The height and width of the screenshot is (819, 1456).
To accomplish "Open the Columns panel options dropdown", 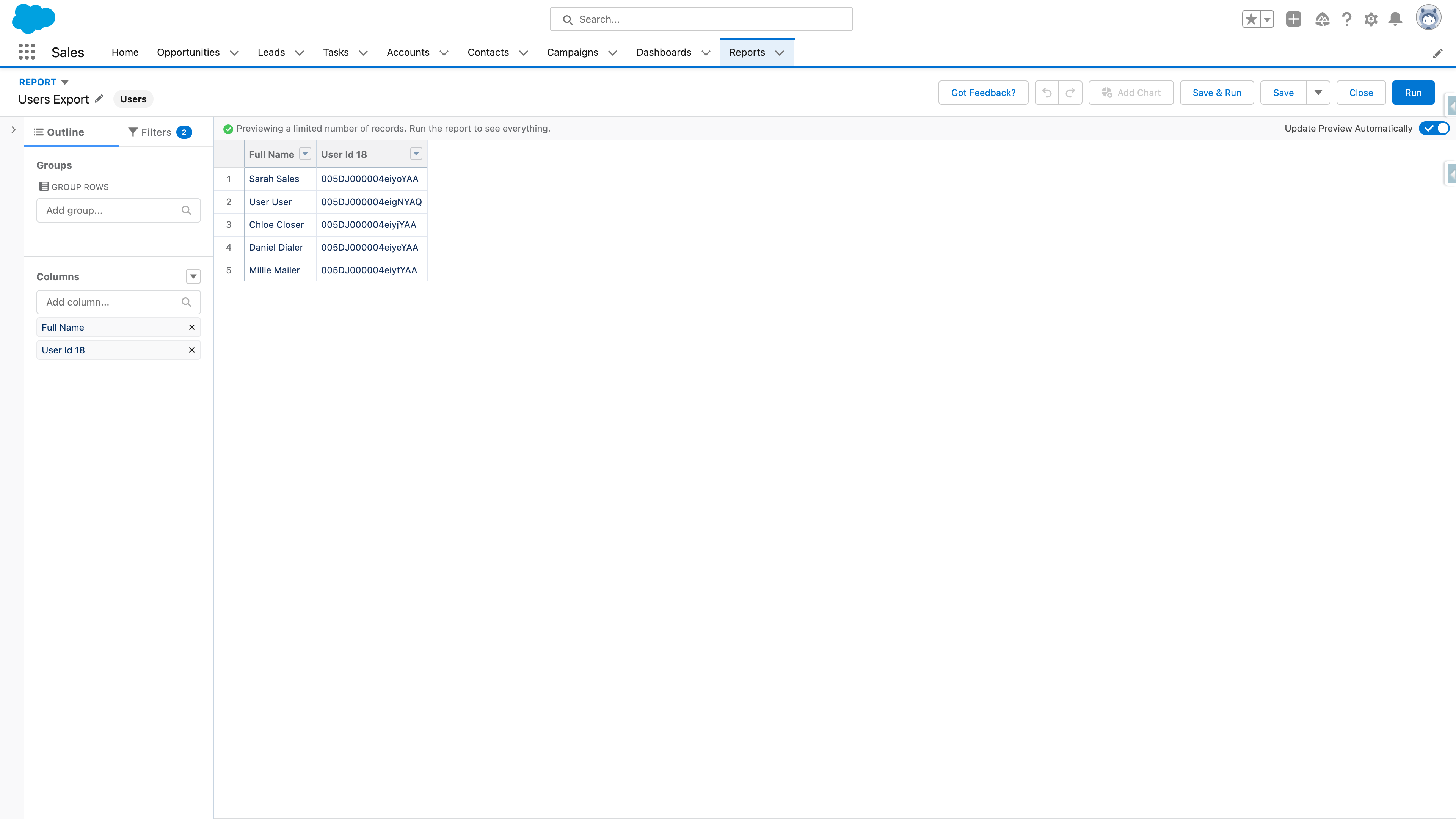I will [193, 276].
